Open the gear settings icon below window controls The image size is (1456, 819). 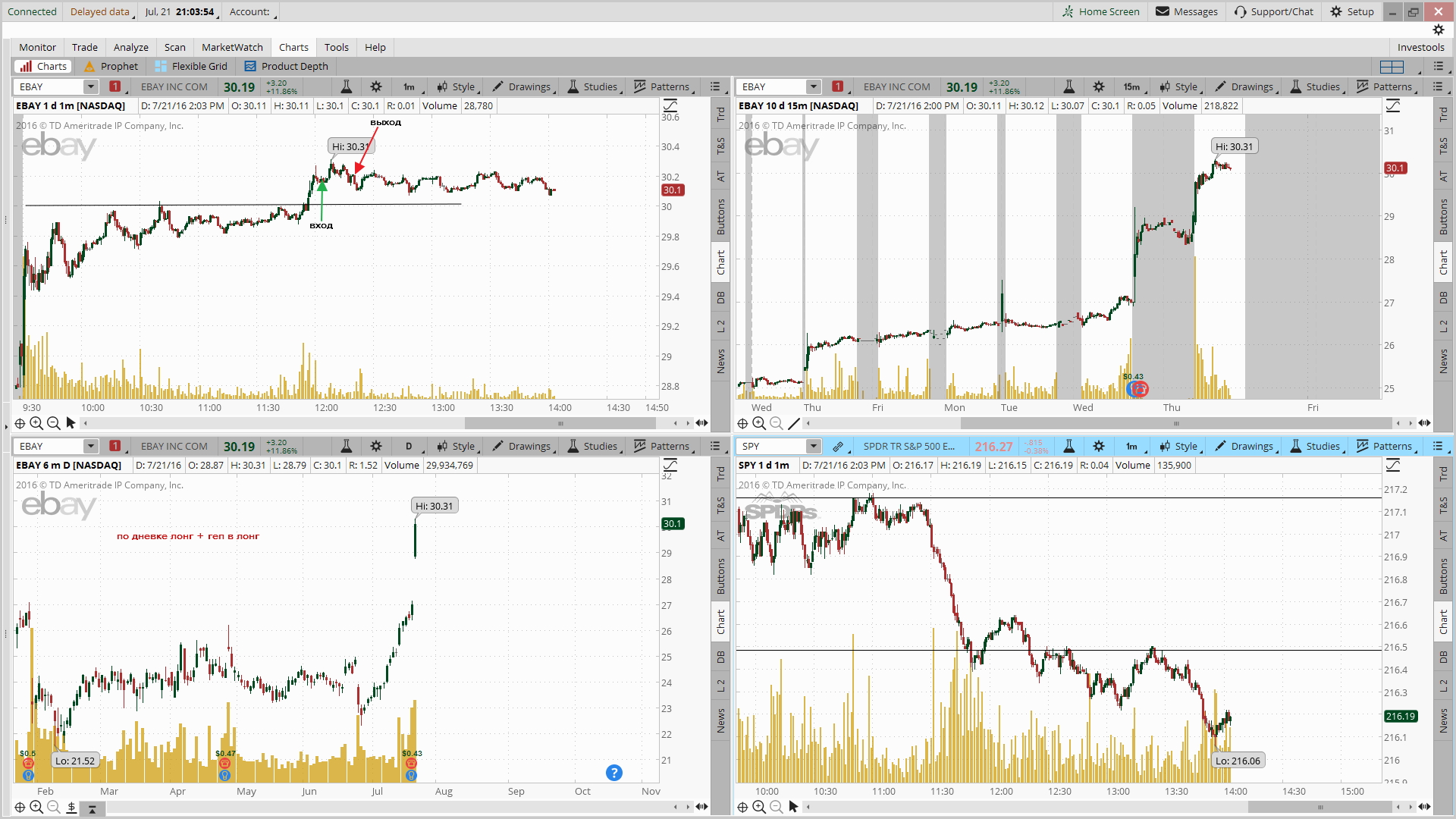[x=1439, y=30]
